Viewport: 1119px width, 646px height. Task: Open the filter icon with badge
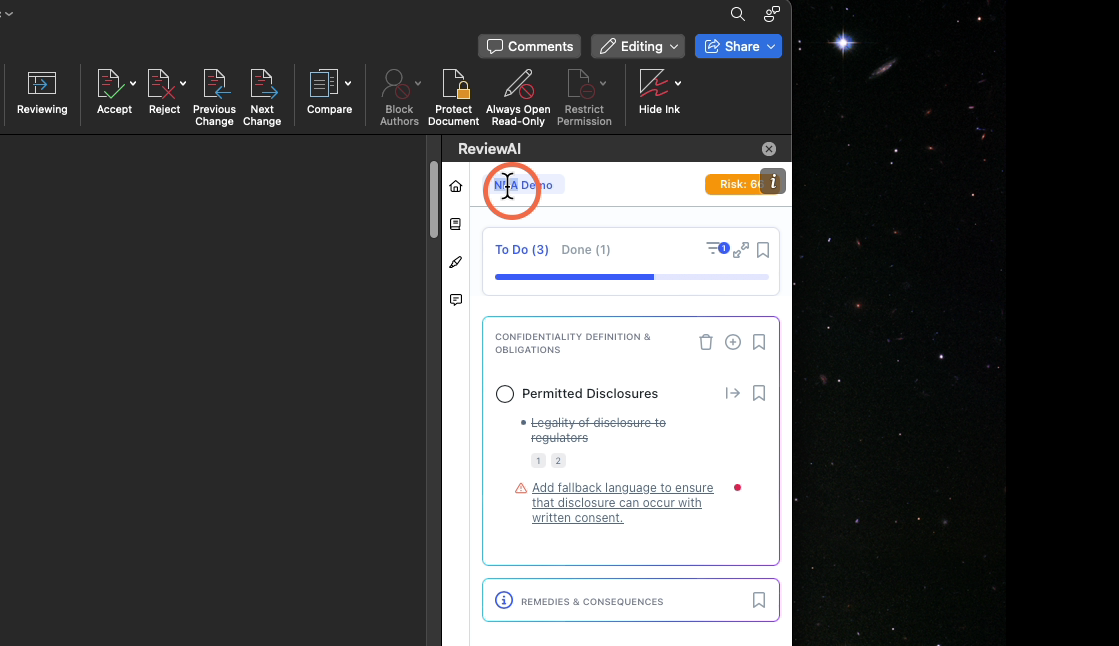[717, 248]
